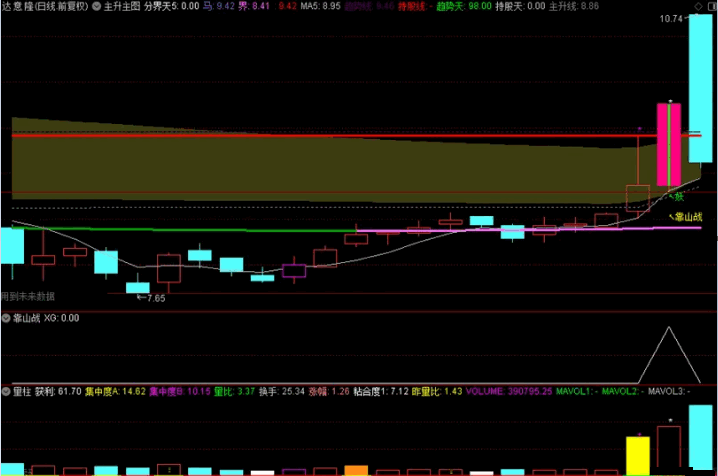Screen dimensions: 718x476
Task: Click the 趋势天: 98.00 readout
Action: (464, 6)
